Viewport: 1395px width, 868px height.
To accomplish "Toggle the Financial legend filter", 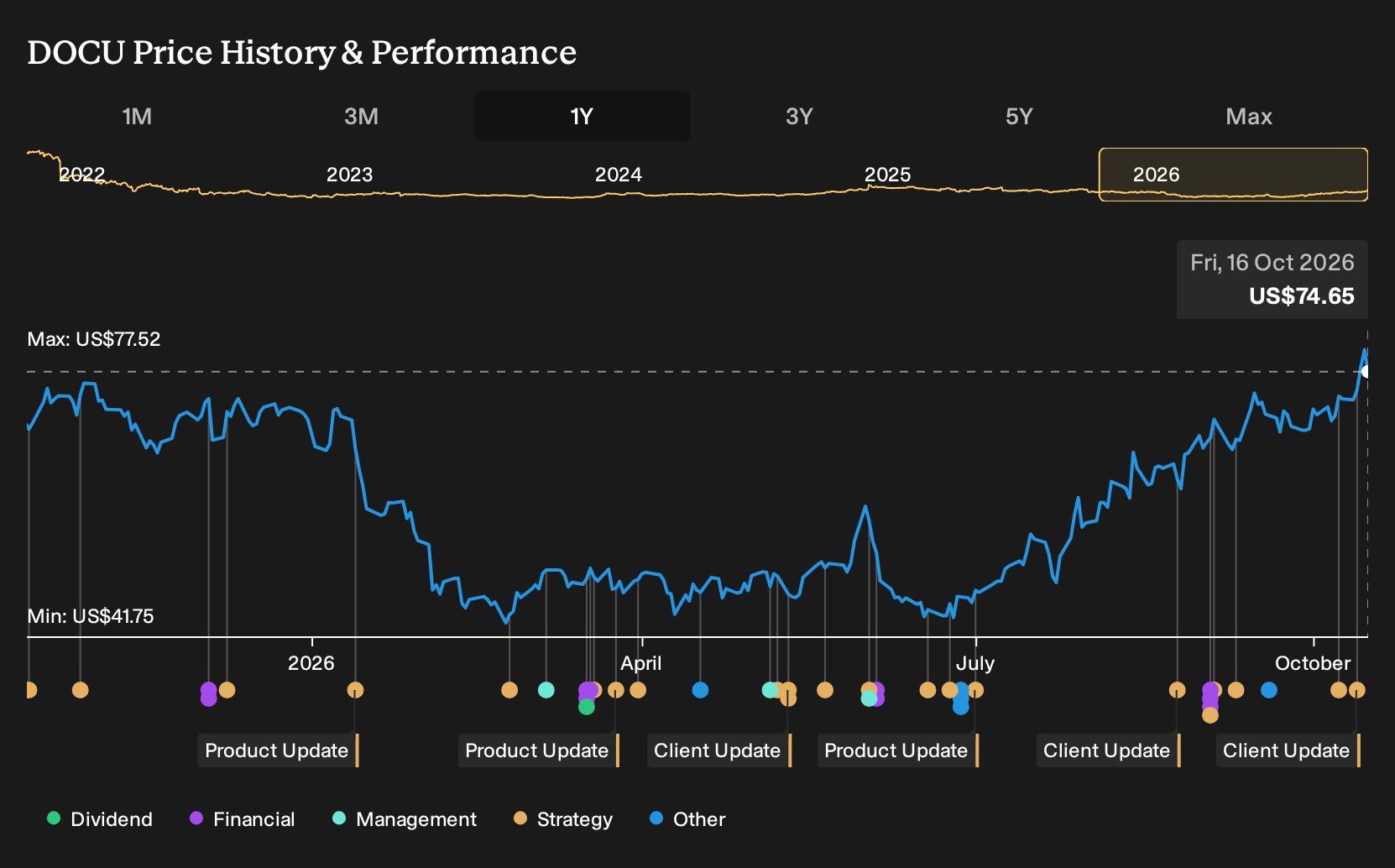I will click(x=243, y=818).
